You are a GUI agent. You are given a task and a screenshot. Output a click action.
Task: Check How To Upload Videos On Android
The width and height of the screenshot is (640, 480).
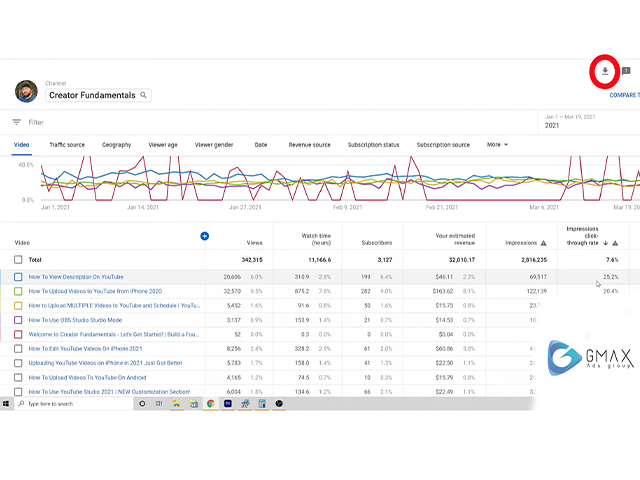point(18,378)
